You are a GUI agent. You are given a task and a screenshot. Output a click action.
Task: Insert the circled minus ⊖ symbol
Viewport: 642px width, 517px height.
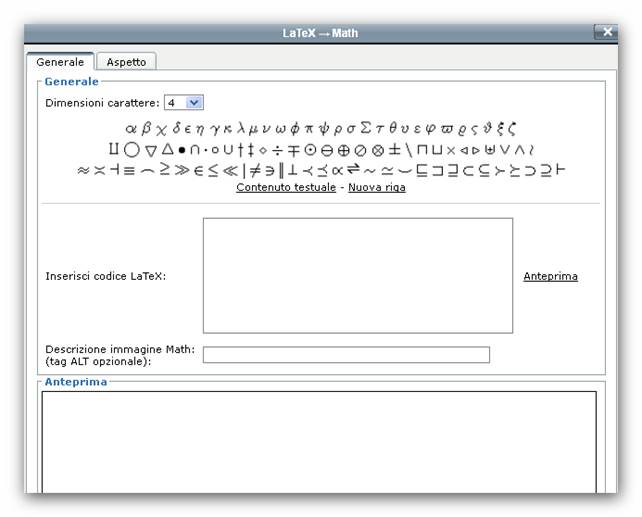(x=327, y=151)
